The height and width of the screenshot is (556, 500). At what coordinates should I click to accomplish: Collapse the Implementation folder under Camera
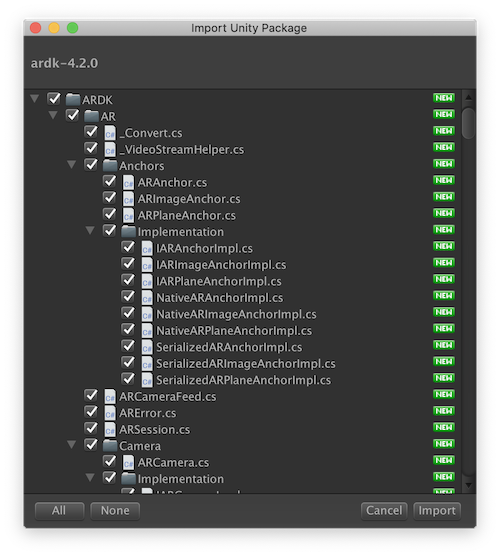[x=90, y=478]
